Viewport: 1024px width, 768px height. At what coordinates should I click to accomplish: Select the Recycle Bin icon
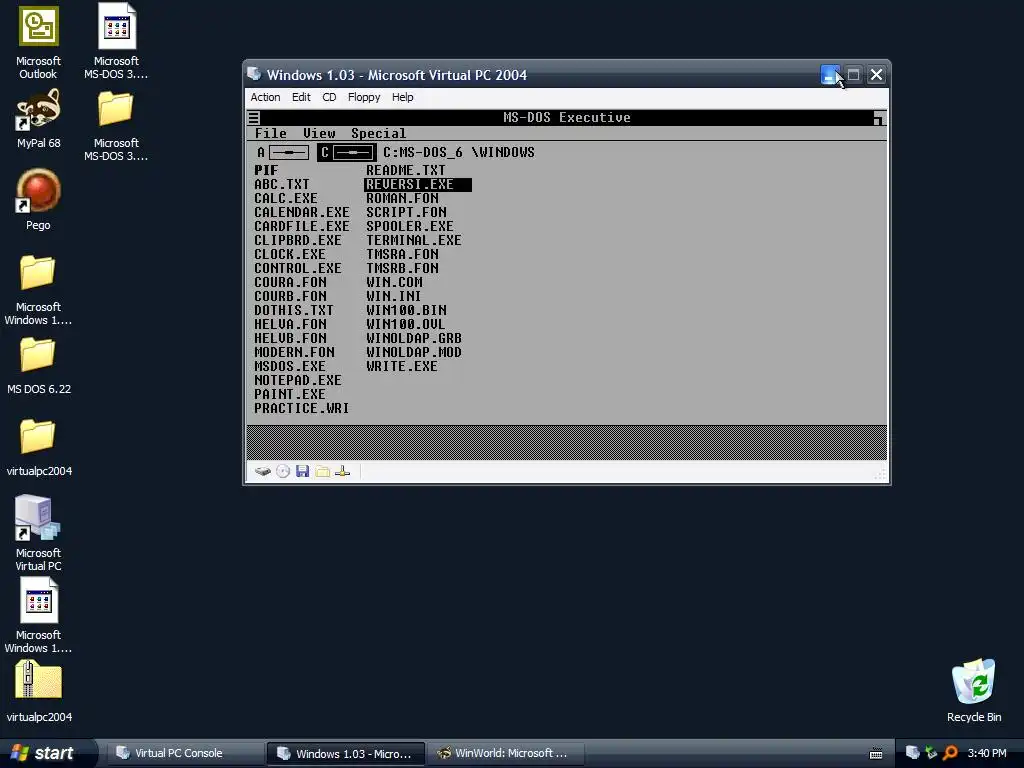tap(974, 691)
